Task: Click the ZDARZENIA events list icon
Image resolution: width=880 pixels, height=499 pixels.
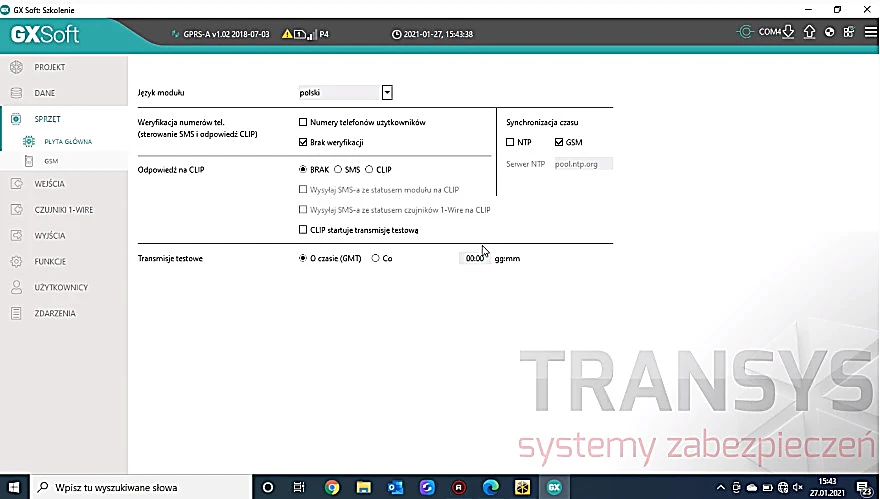Action: pos(16,313)
